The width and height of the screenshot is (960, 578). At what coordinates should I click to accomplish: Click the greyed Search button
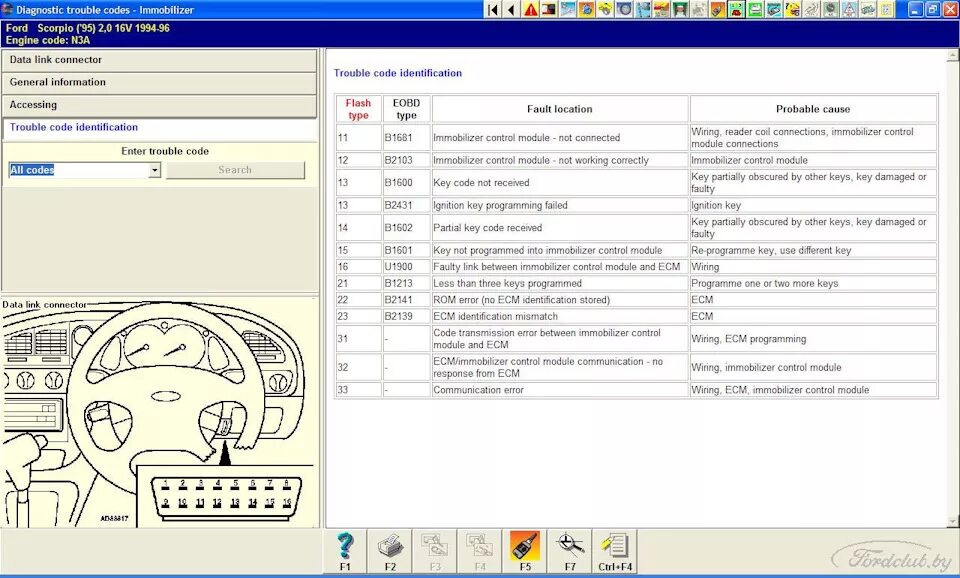pyautogui.click(x=235, y=170)
